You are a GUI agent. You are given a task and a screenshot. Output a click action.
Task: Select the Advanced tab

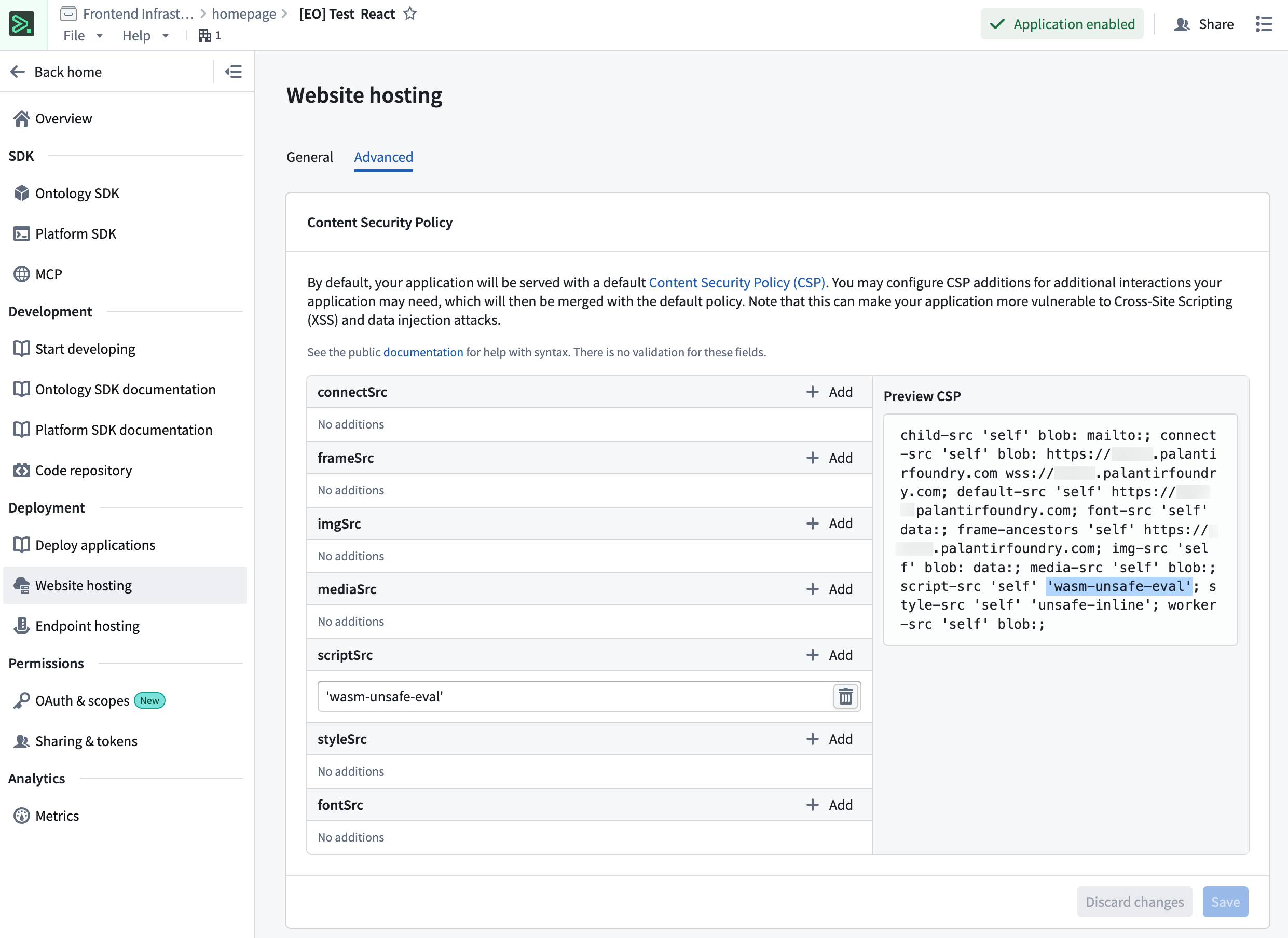(x=383, y=157)
